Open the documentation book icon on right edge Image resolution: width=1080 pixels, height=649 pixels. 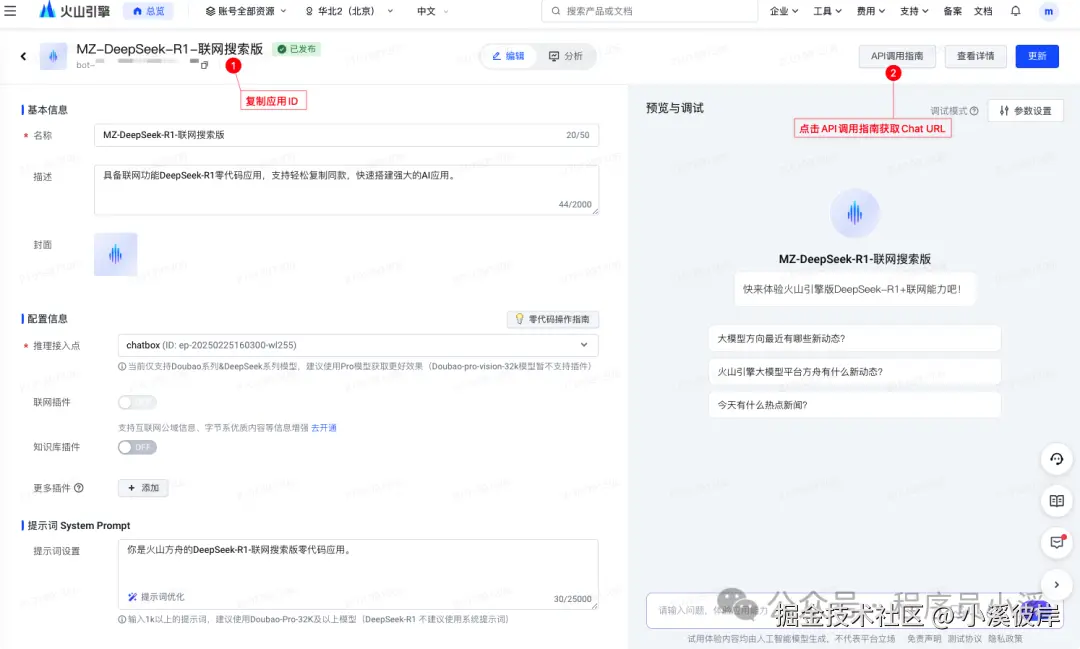pyautogui.click(x=1057, y=501)
